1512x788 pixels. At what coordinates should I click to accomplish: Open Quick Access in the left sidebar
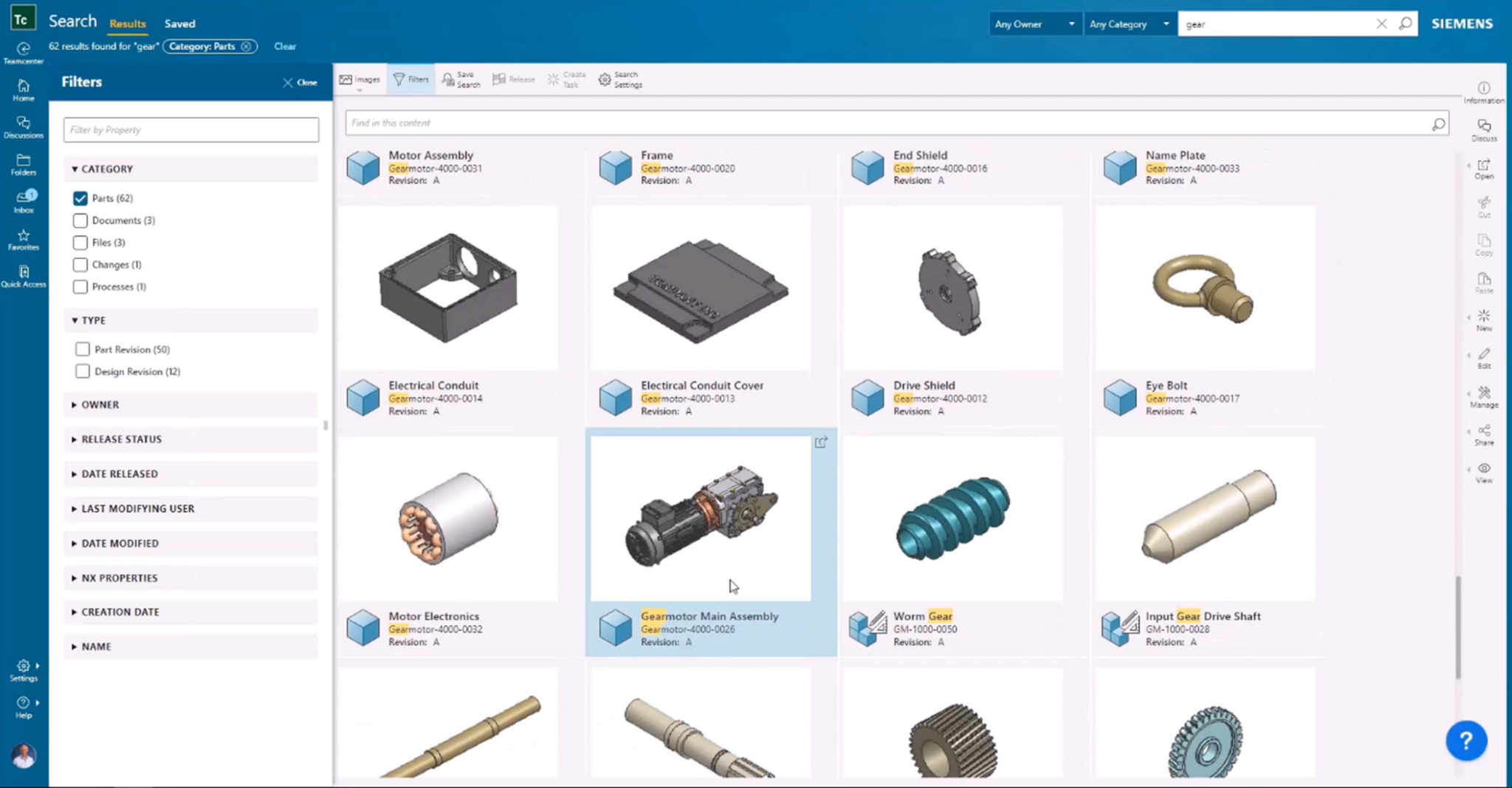(x=23, y=274)
